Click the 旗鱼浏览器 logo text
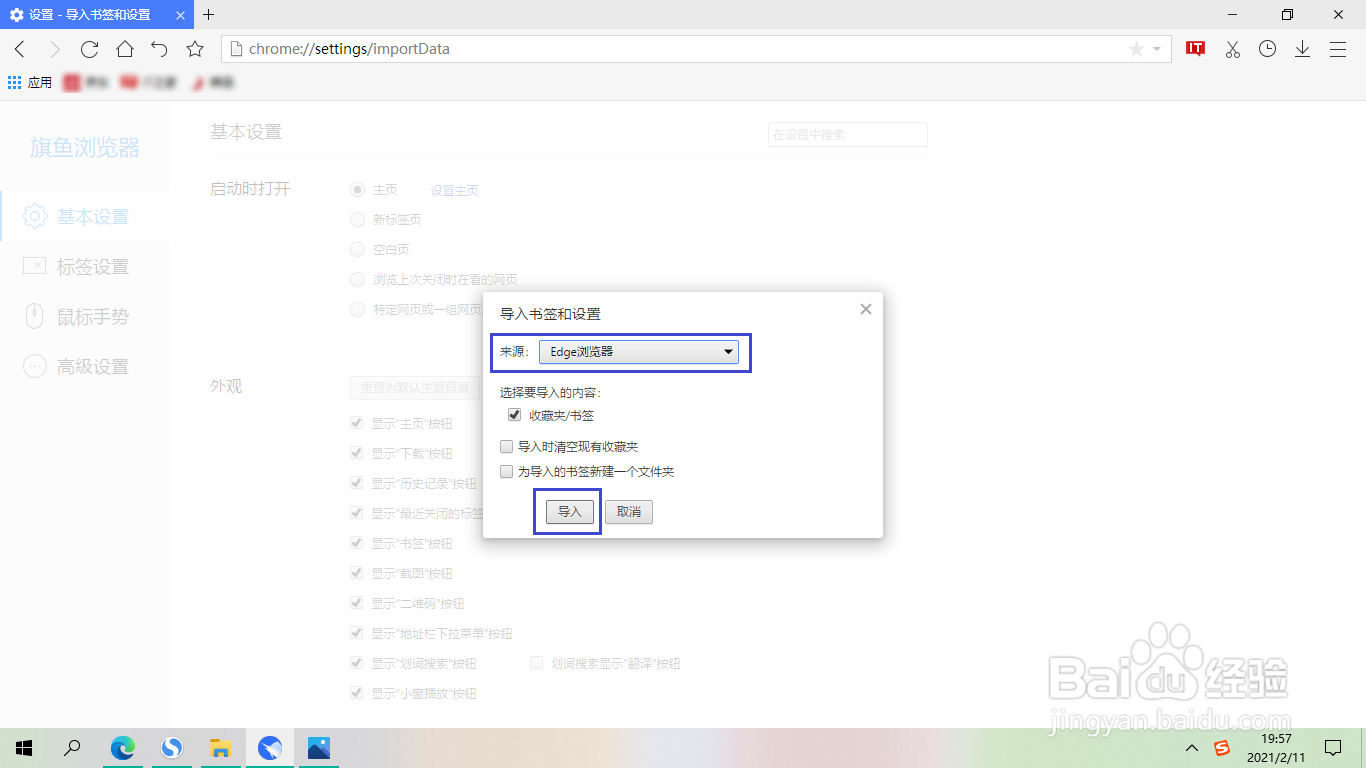 click(x=85, y=148)
